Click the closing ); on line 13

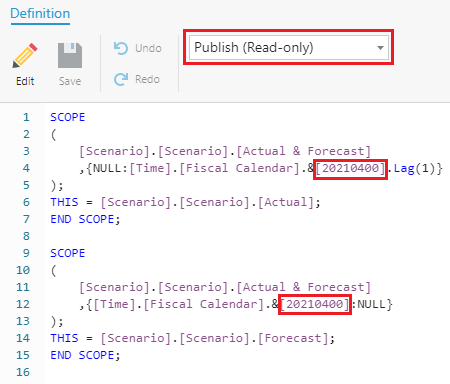(57, 321)
